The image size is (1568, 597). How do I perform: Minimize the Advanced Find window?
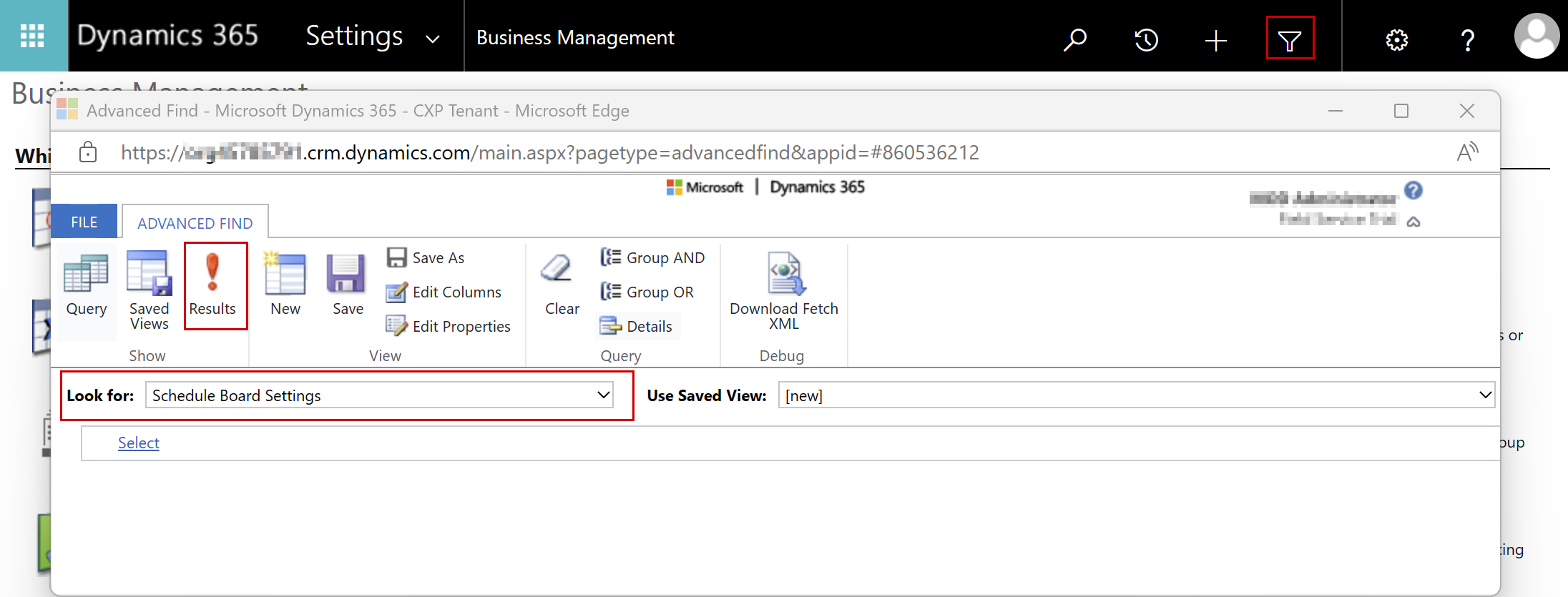(x=1335, y=111)
